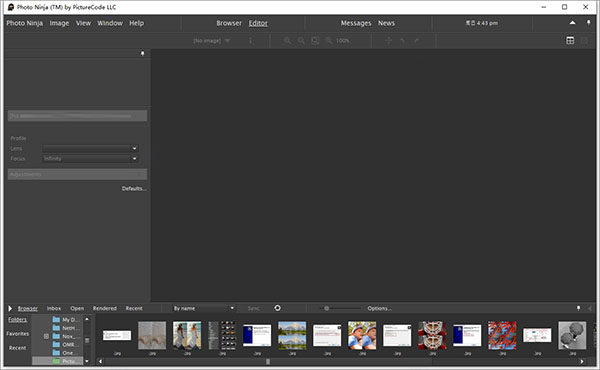
Task: Open the News section
Action: [x=386, y=23]
